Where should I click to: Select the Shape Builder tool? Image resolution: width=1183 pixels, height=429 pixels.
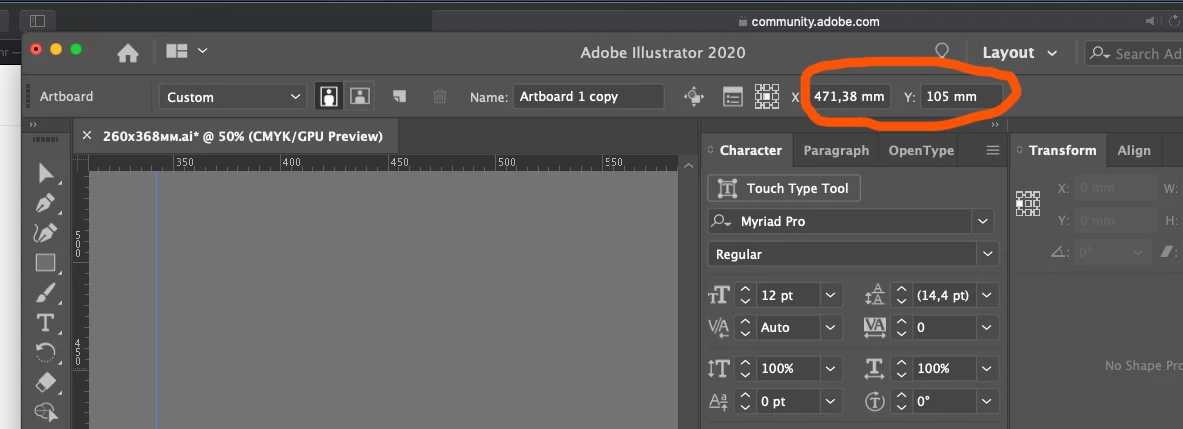pos(45,412)
